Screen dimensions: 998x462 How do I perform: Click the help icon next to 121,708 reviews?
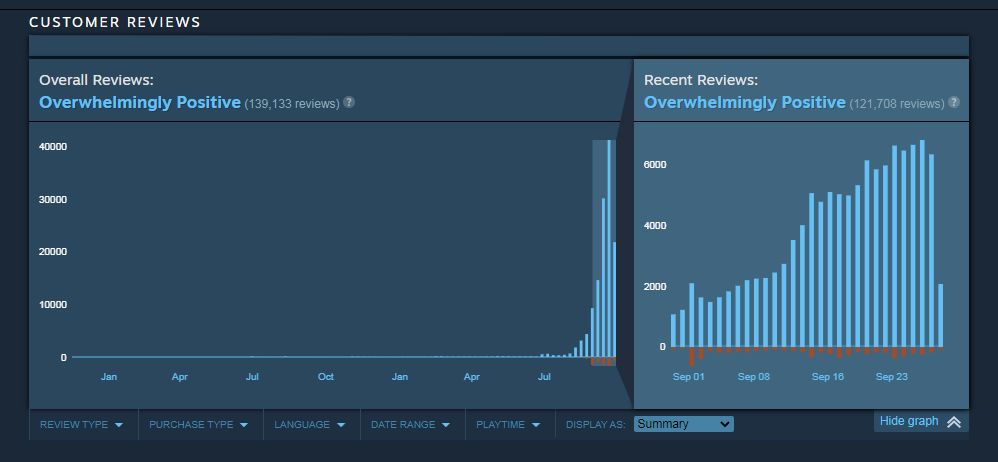(x=953, y=102)
